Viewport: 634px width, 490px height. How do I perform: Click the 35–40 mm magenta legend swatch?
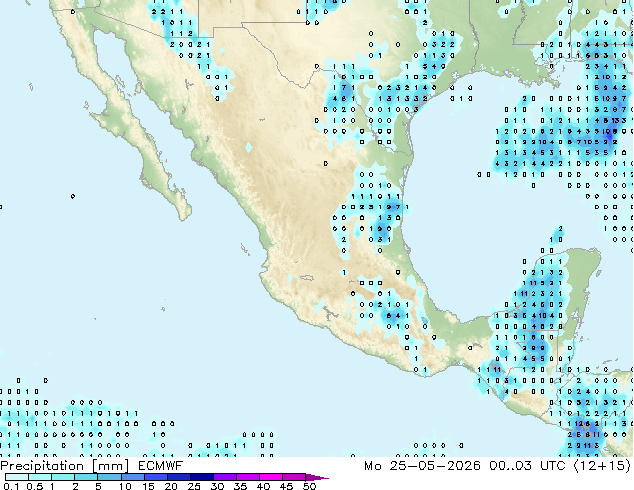click(248, 477)
